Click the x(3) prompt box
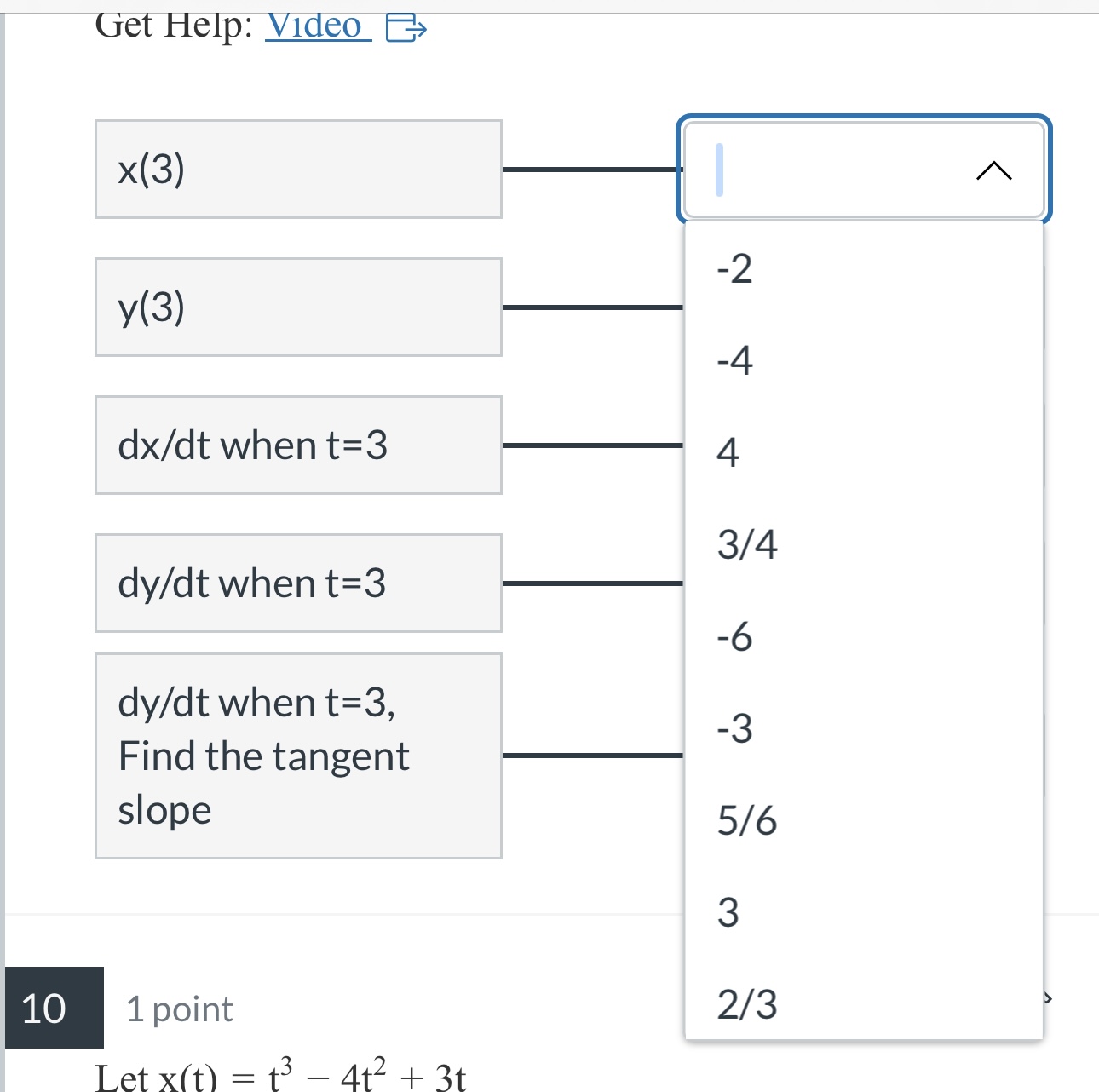This screenshot has height=1092, width=1099. (x=298, y=168)
